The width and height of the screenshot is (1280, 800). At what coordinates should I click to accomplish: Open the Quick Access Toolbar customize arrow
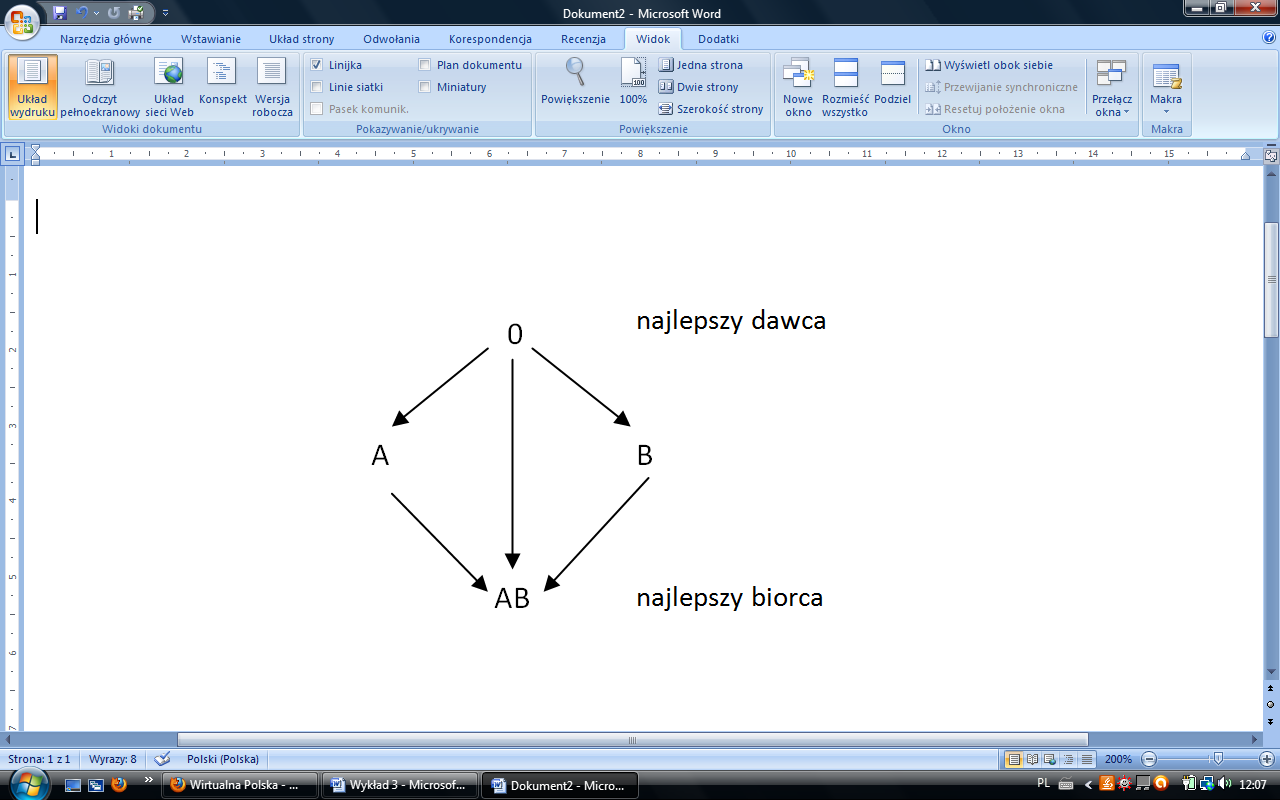pos(165,14)
